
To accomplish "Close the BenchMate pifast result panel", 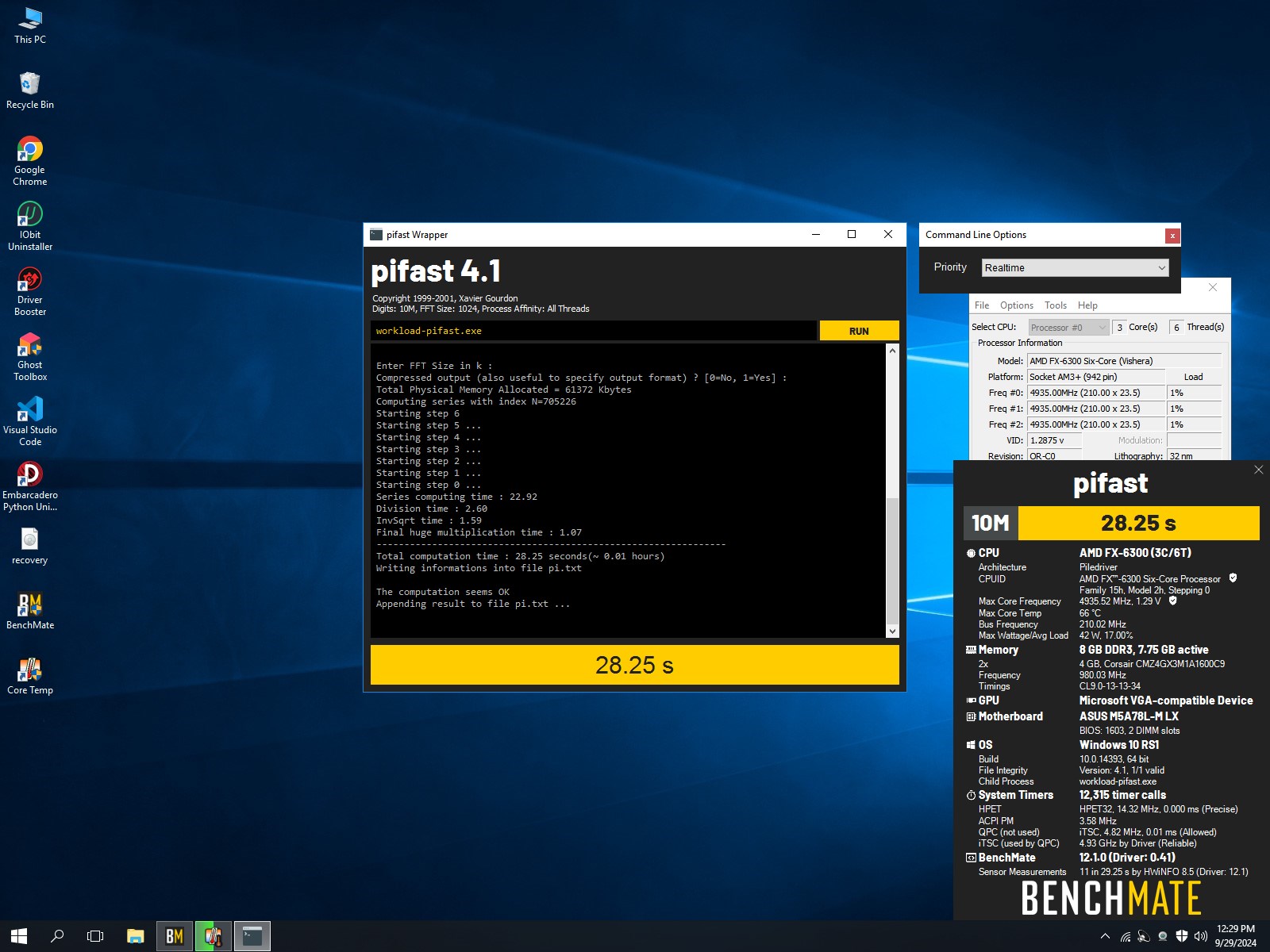I will (1258, 470).
